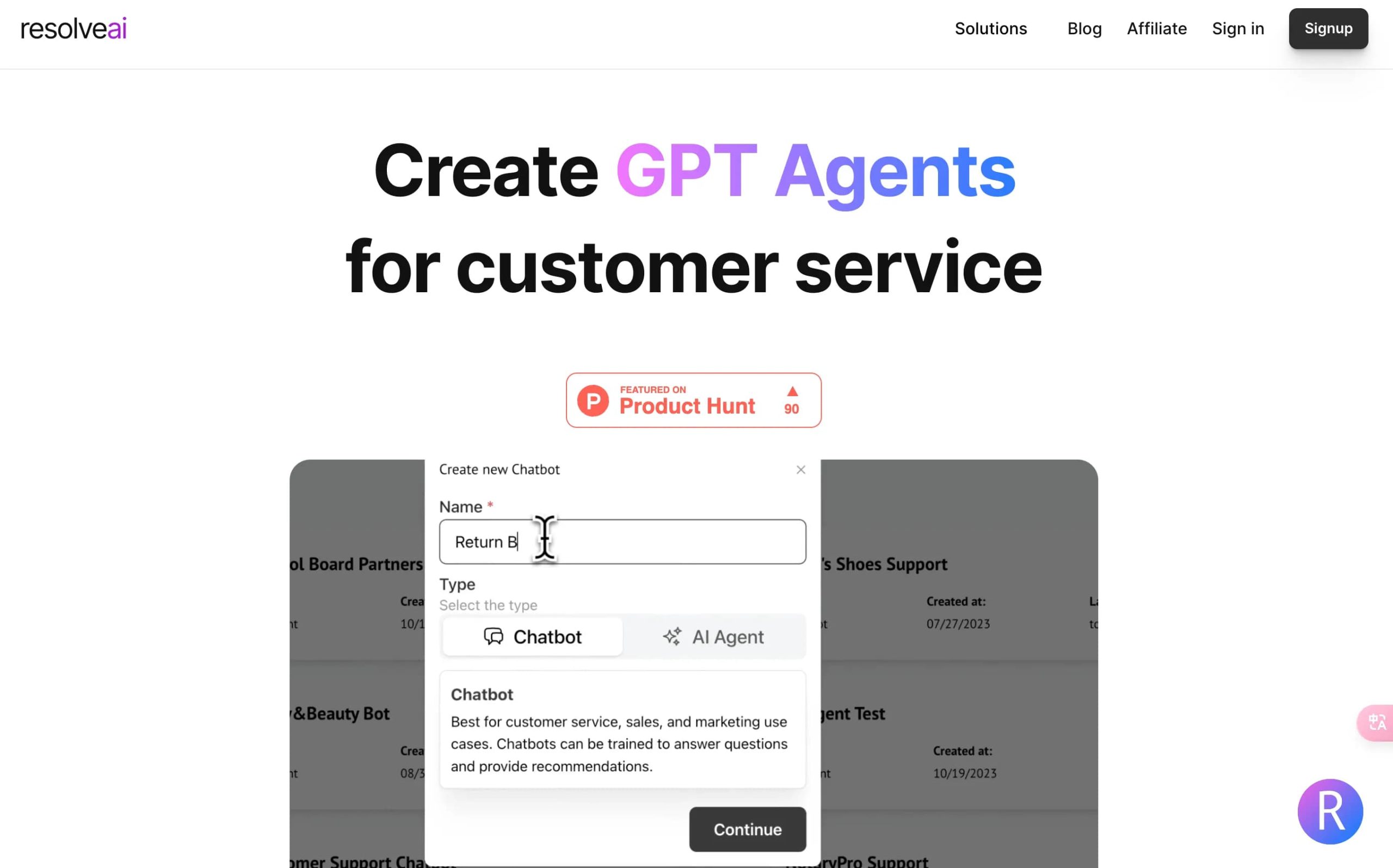Click the Signup button top right

coord(1328,28)
